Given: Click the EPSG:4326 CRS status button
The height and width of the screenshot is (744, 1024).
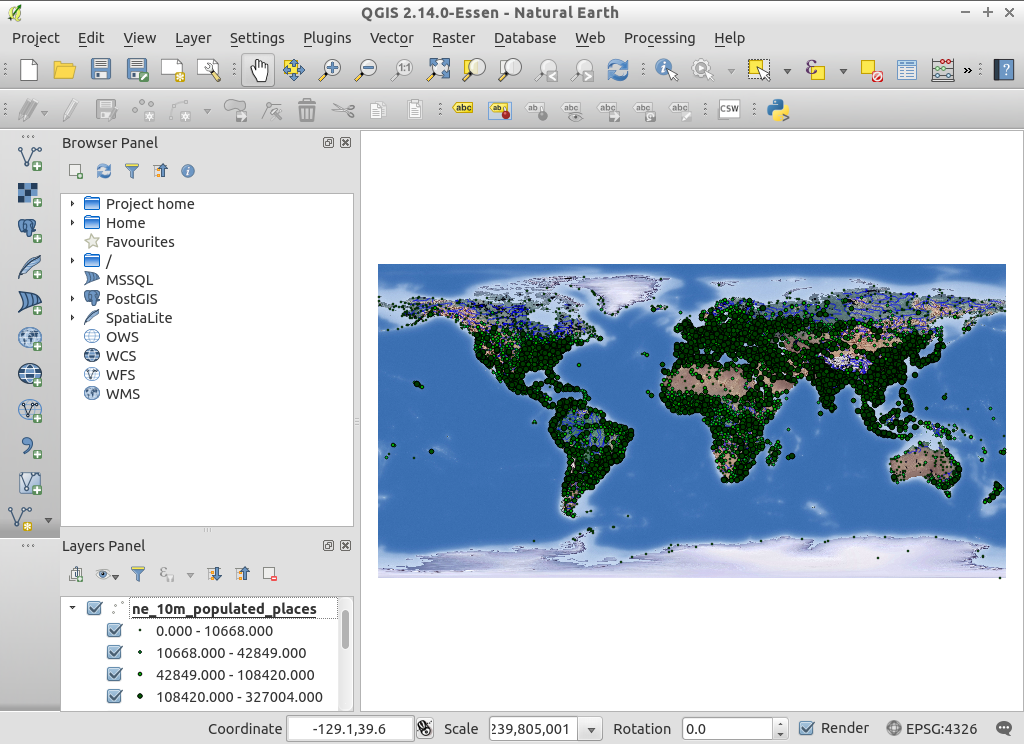Looking at the screenshot, I should pos(932,728).
